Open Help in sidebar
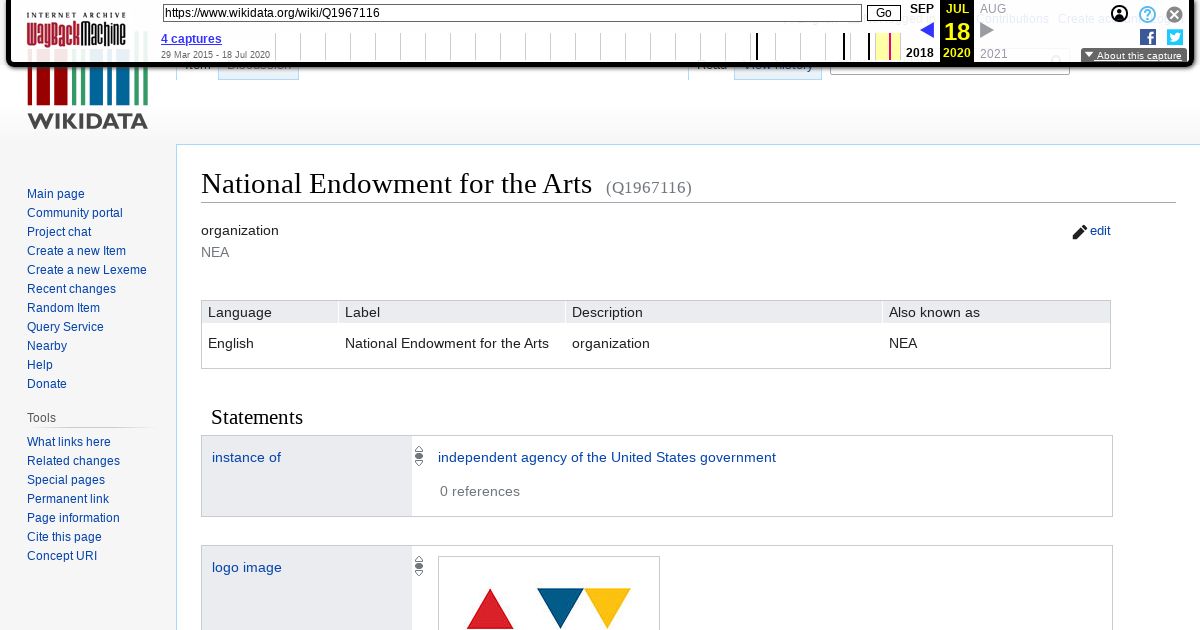Image resolution: width=1200 pixels, height=630 pixels. 40,365
